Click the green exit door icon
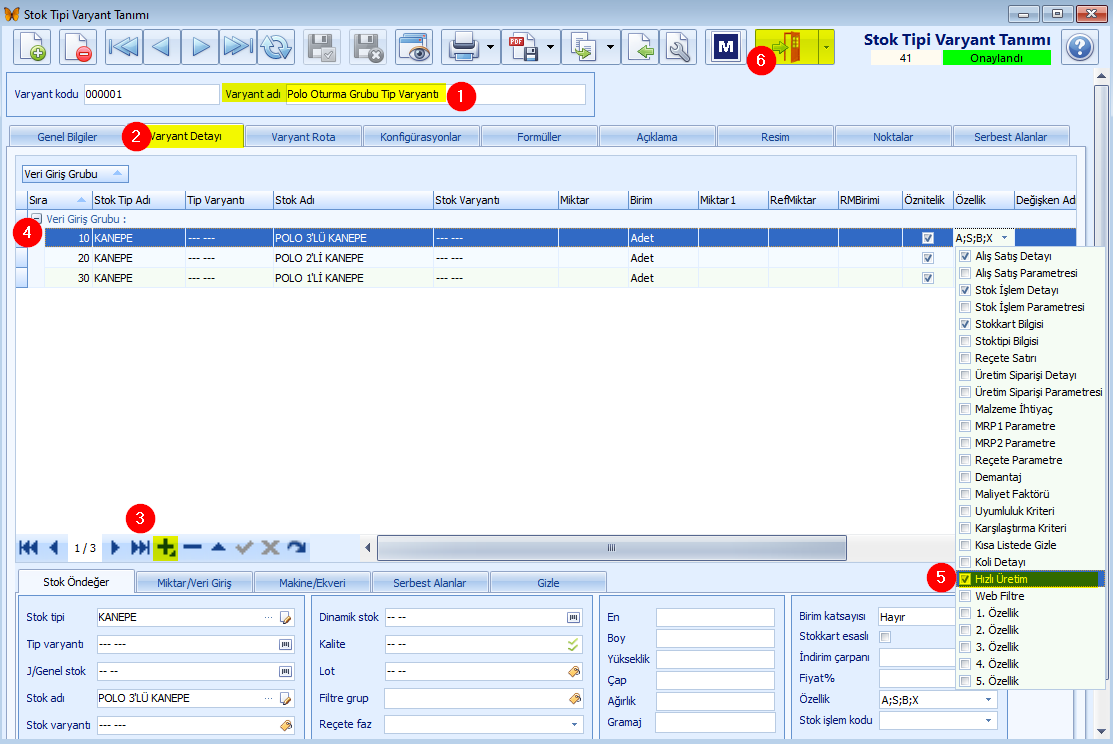The image size is (1113, 744). (x=787, y=48)
